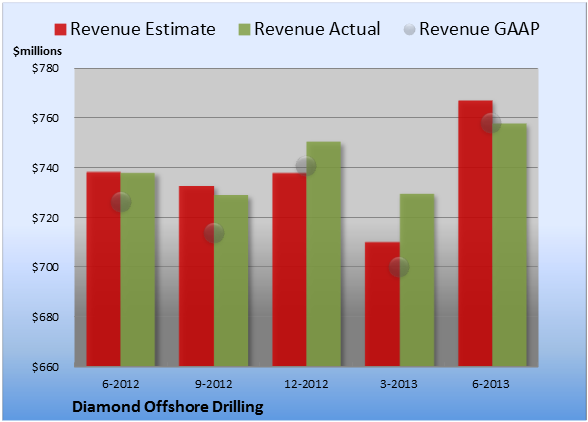Click the 9-2012 x-axis label
588x422 pixels.
point(214,384)
